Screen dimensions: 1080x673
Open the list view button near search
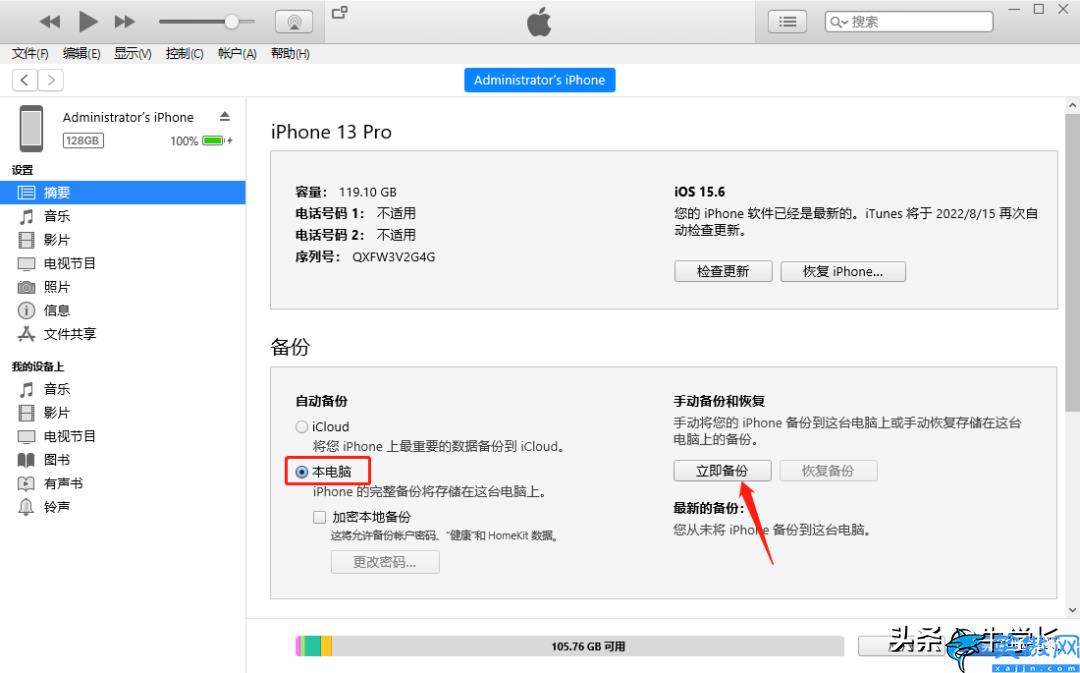(787, 22)
